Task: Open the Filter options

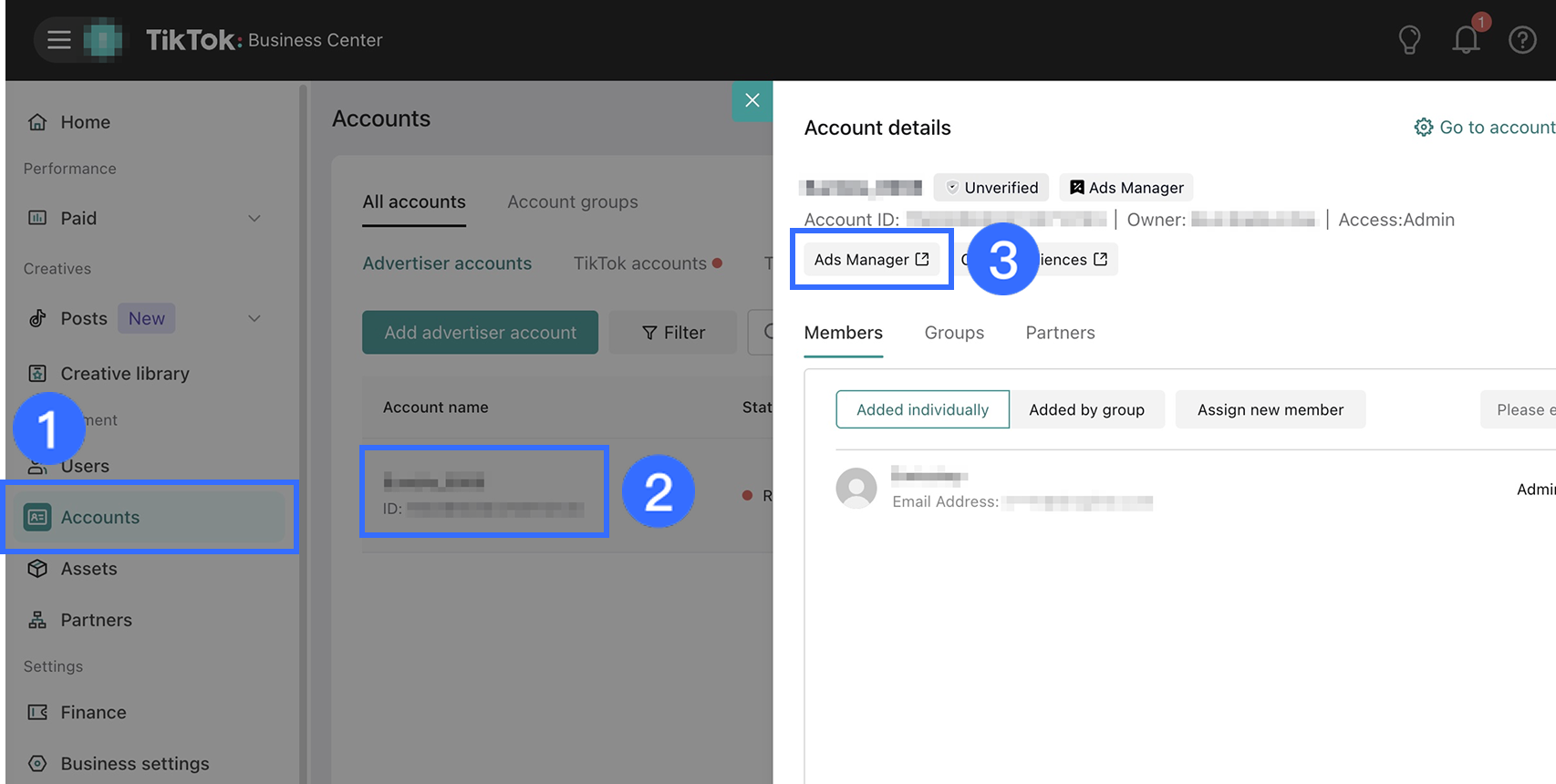Action: point(673,333)
